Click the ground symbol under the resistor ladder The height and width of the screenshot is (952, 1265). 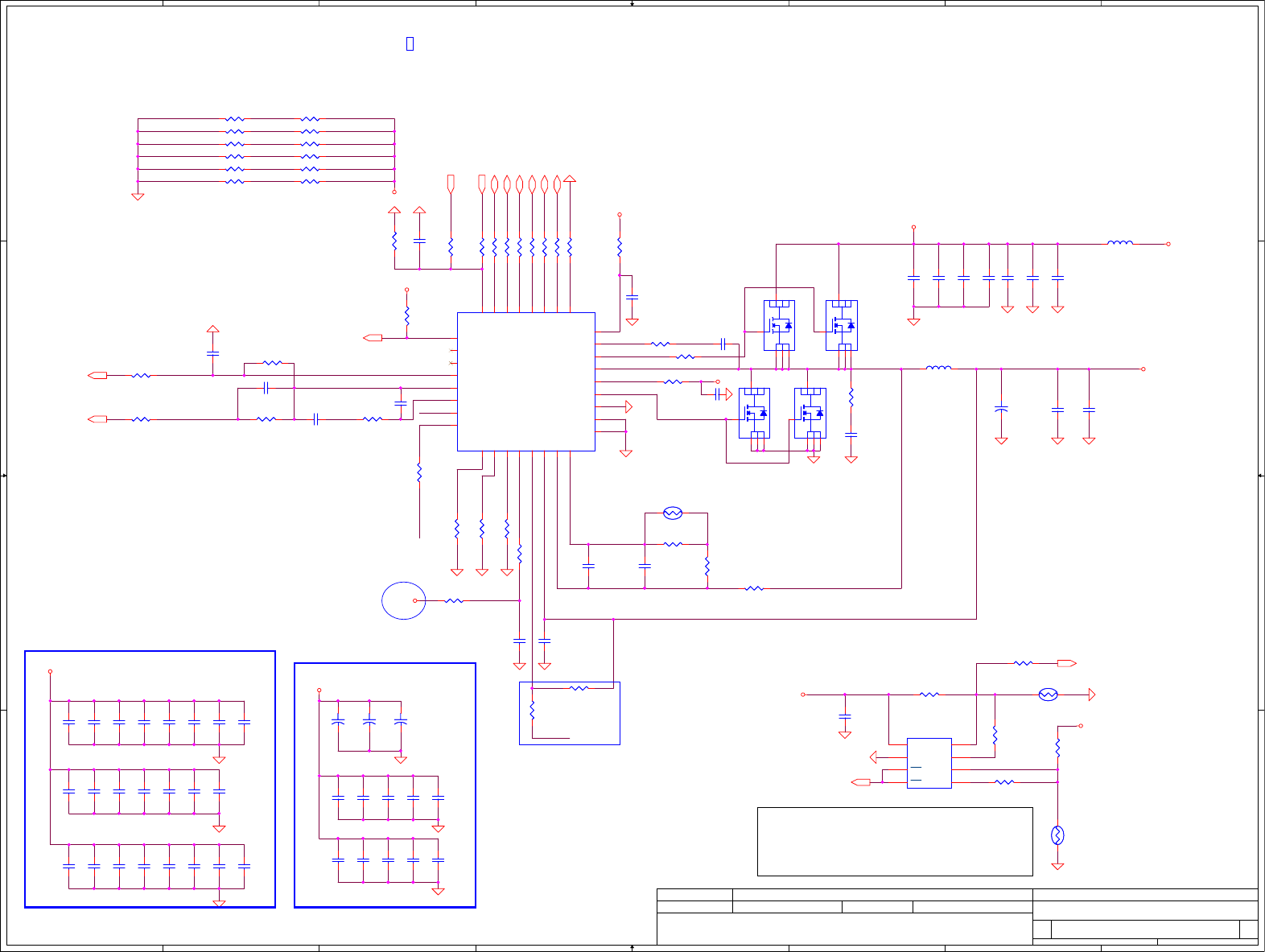click(138, 196)
